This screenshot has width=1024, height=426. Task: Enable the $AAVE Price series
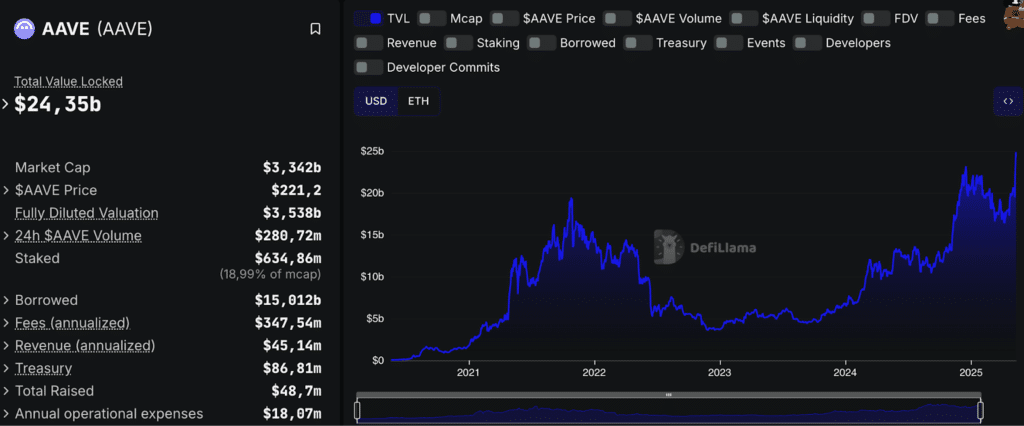coord(504,18)
